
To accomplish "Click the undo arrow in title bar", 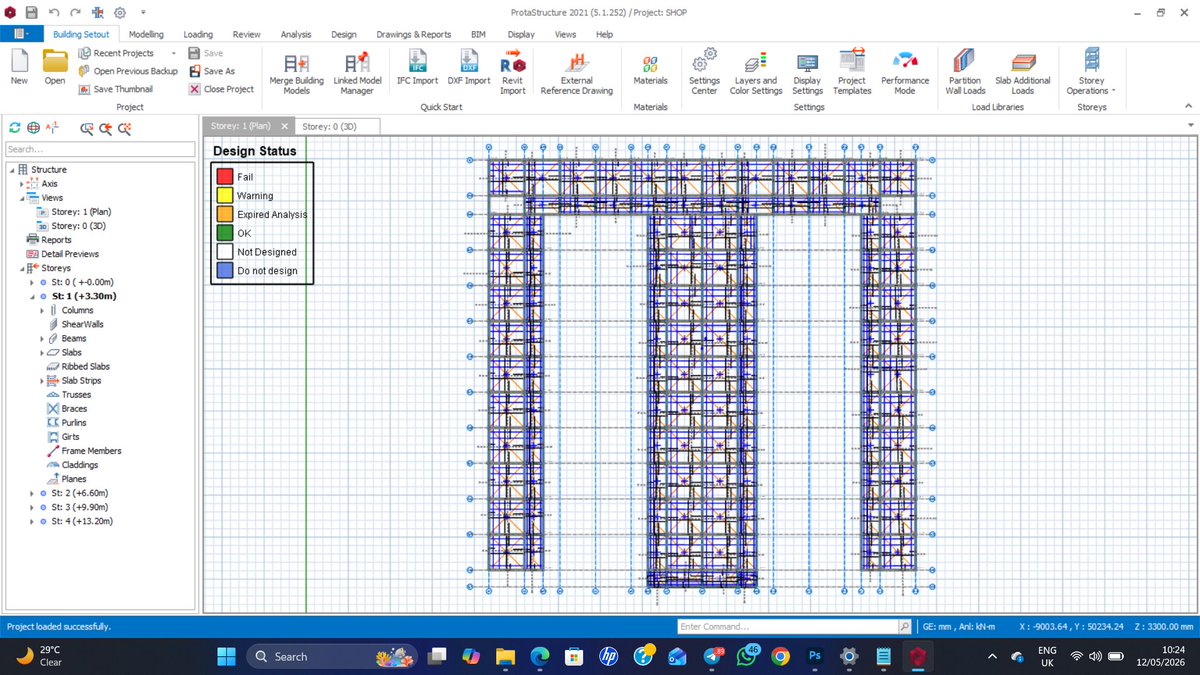I will click(x=53, y=13).
